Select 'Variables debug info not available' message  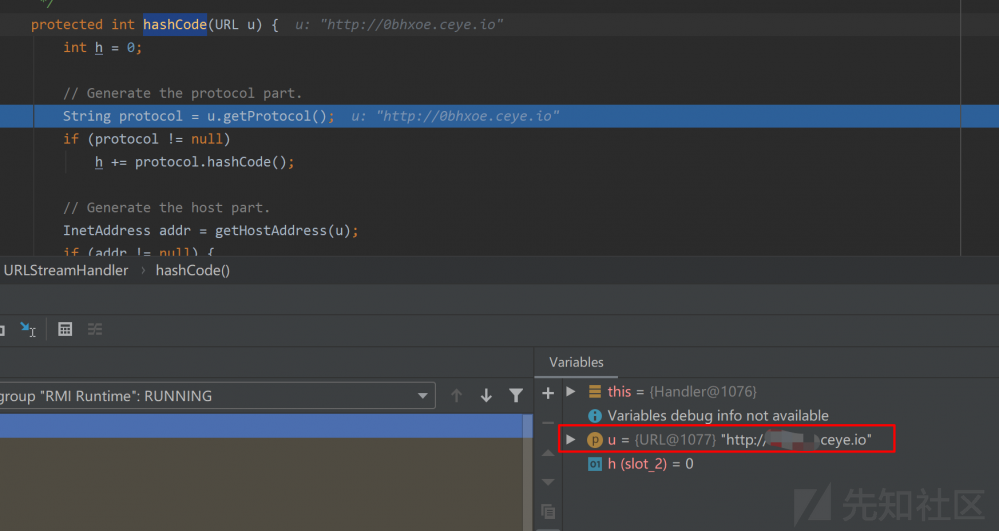(x=718, y=416)
